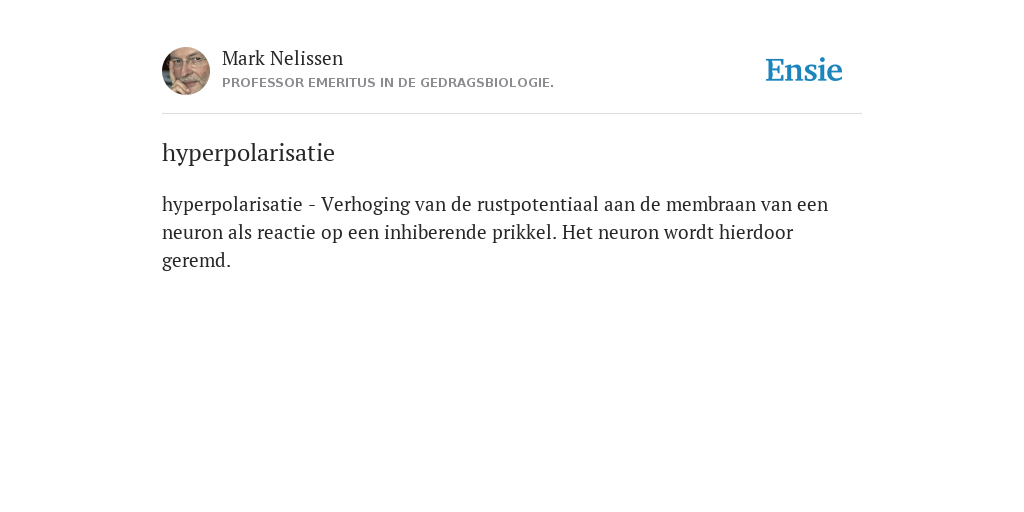Image resolution: width=1024 pixels, height=512 pixels.
Task: Click the 'Professor emeritus in de gedragsbiologie' subtitle
Action: coord(388,83)
